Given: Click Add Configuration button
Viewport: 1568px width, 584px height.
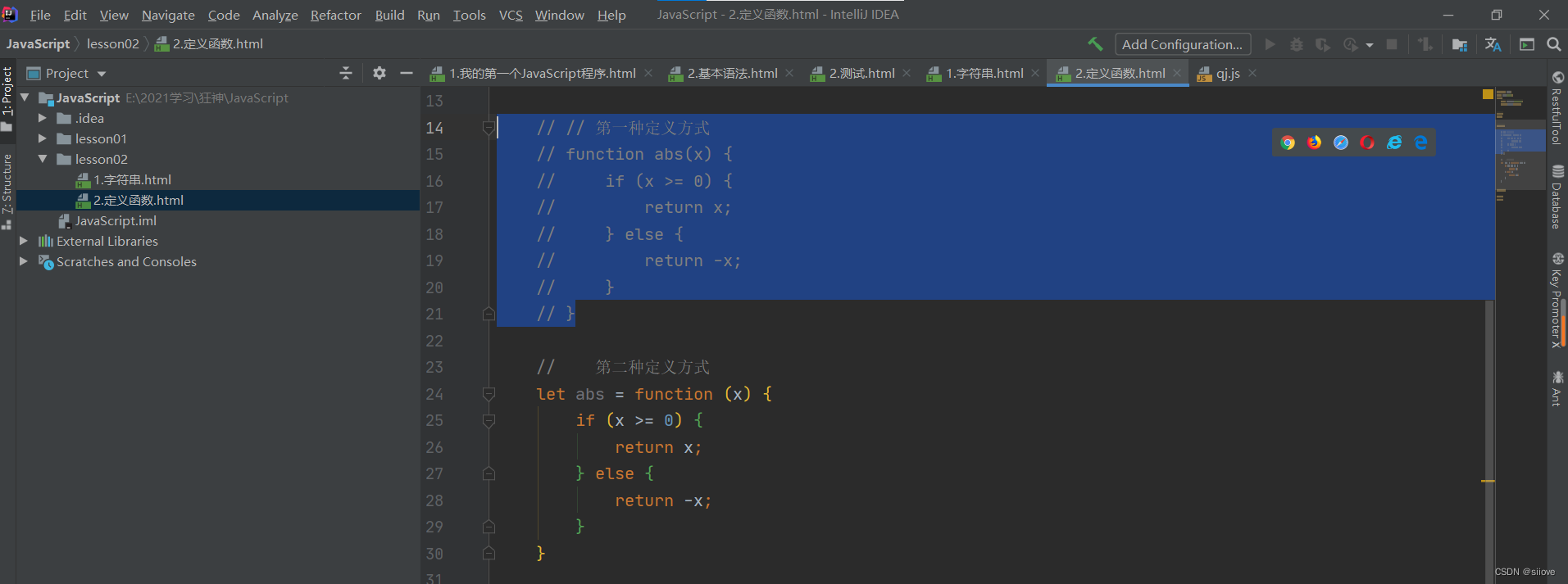Looking at the screenshot, I should (x=1183, y=44).
